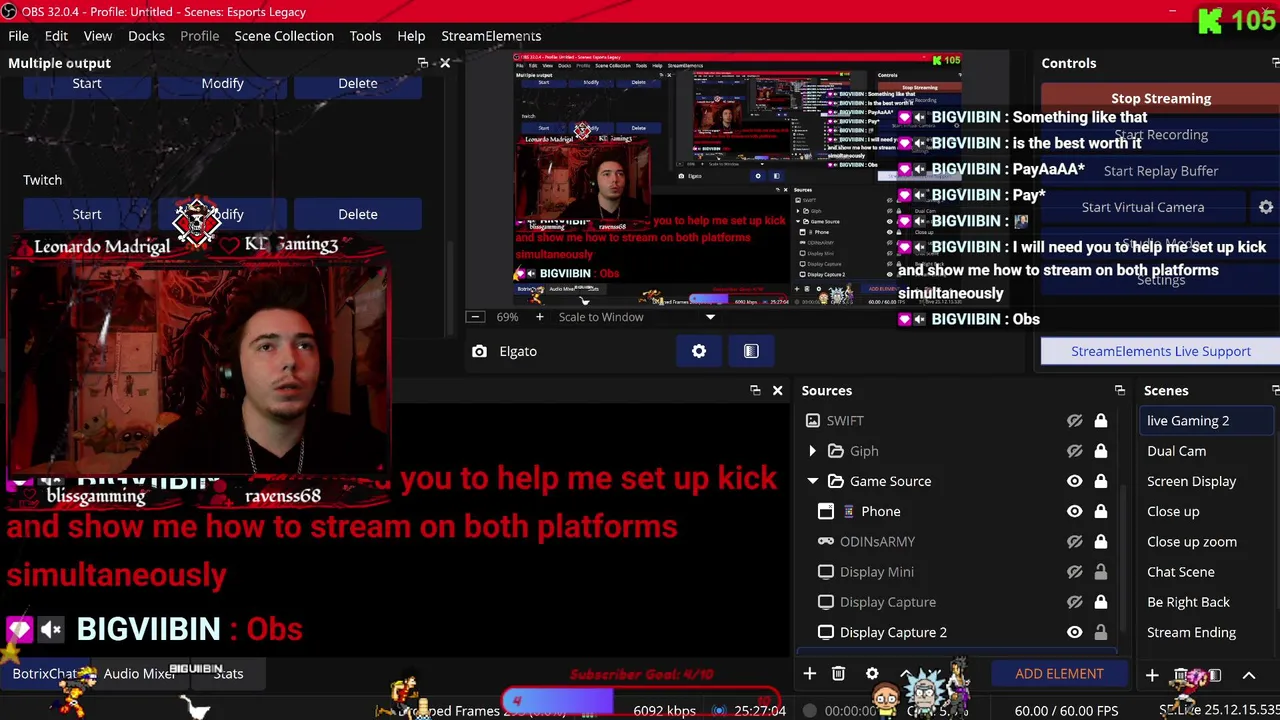Click the Display Mini monitor icon
Screen dimensions: 1280x720
[x=826, y=572]
